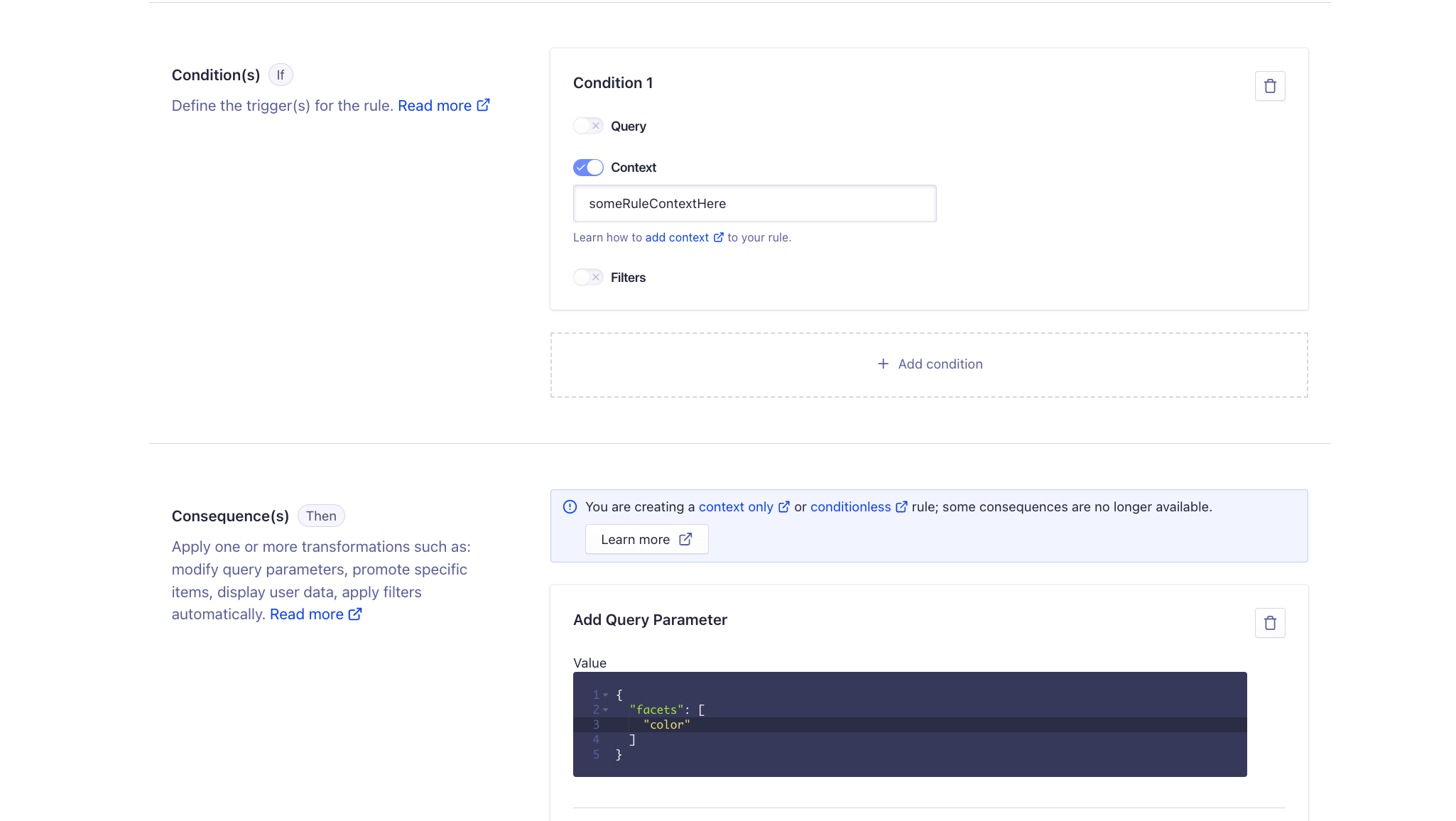This screenshot has height=821, width=1456.
Task: Click the If badge next to Condition(s)
Action: (x=281, y=75)
